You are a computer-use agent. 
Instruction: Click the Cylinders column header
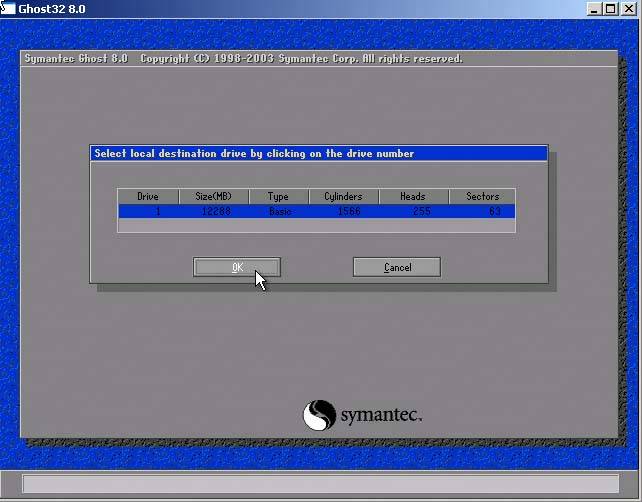343,197
